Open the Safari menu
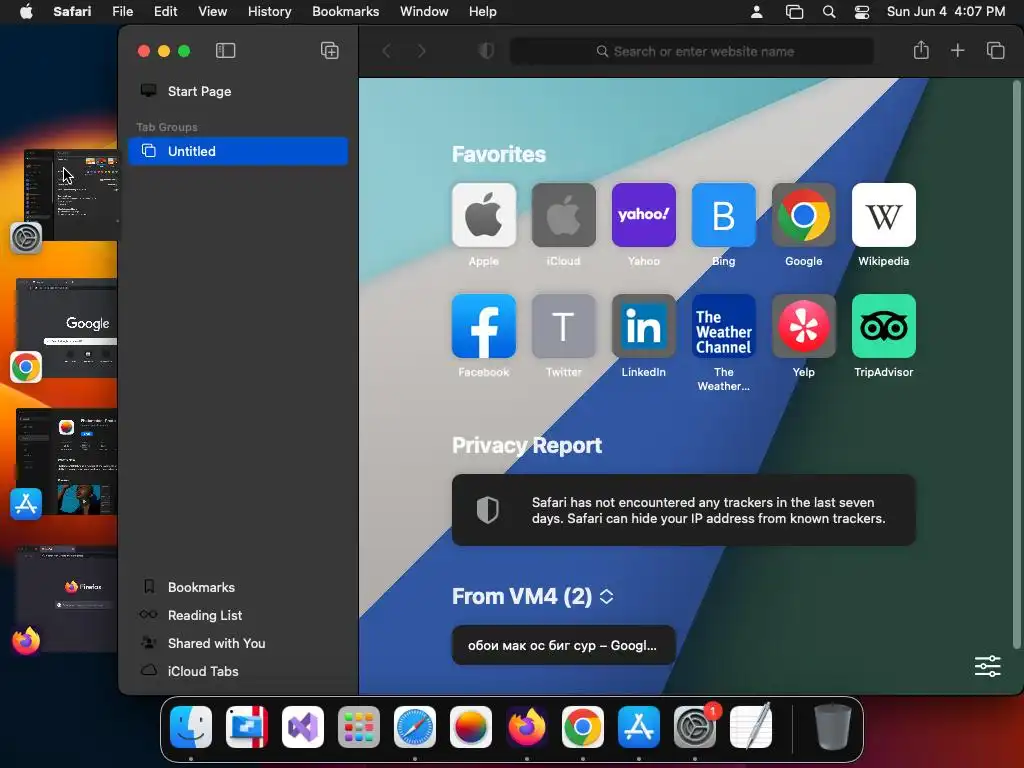Viewport: 1024px width, 768px height. click(x=72, y=12)
